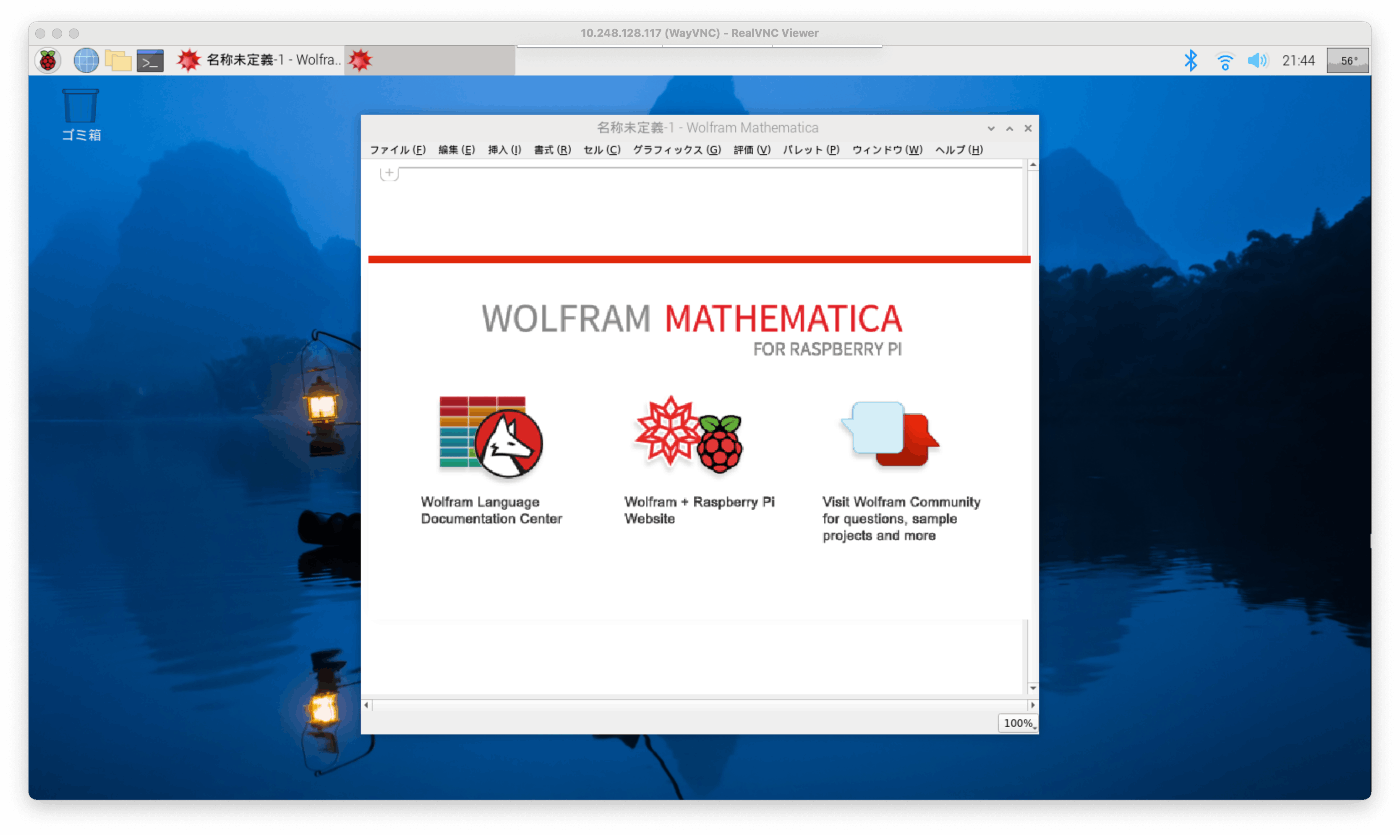Open the 書式(R) menu
Image resolution: width=1400 pixels, height=835 pixels.
pos(552,150)
